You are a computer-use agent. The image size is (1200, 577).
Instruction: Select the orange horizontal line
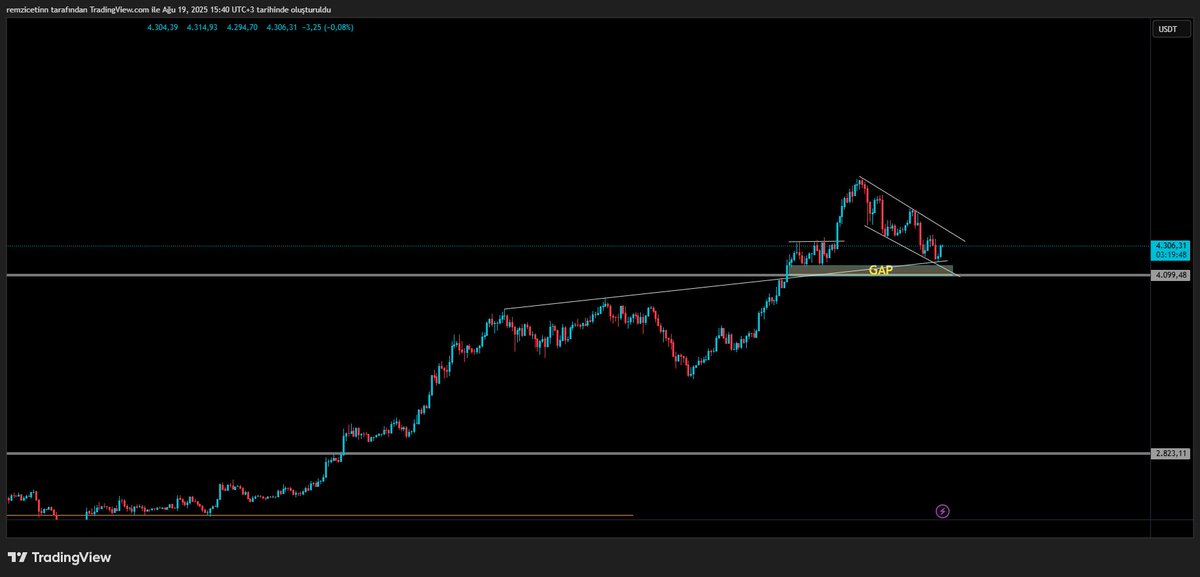point(320,515)
